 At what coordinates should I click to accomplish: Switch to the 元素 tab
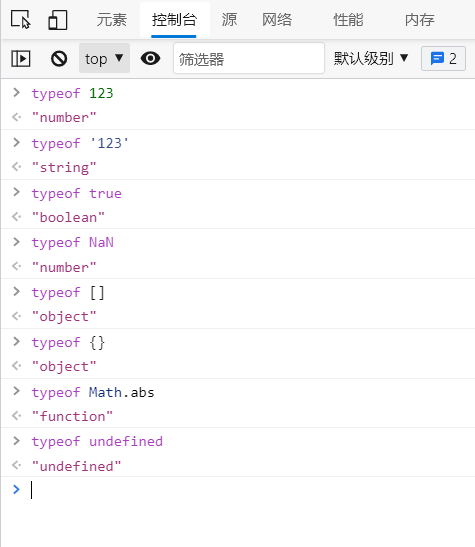(112, 20)
